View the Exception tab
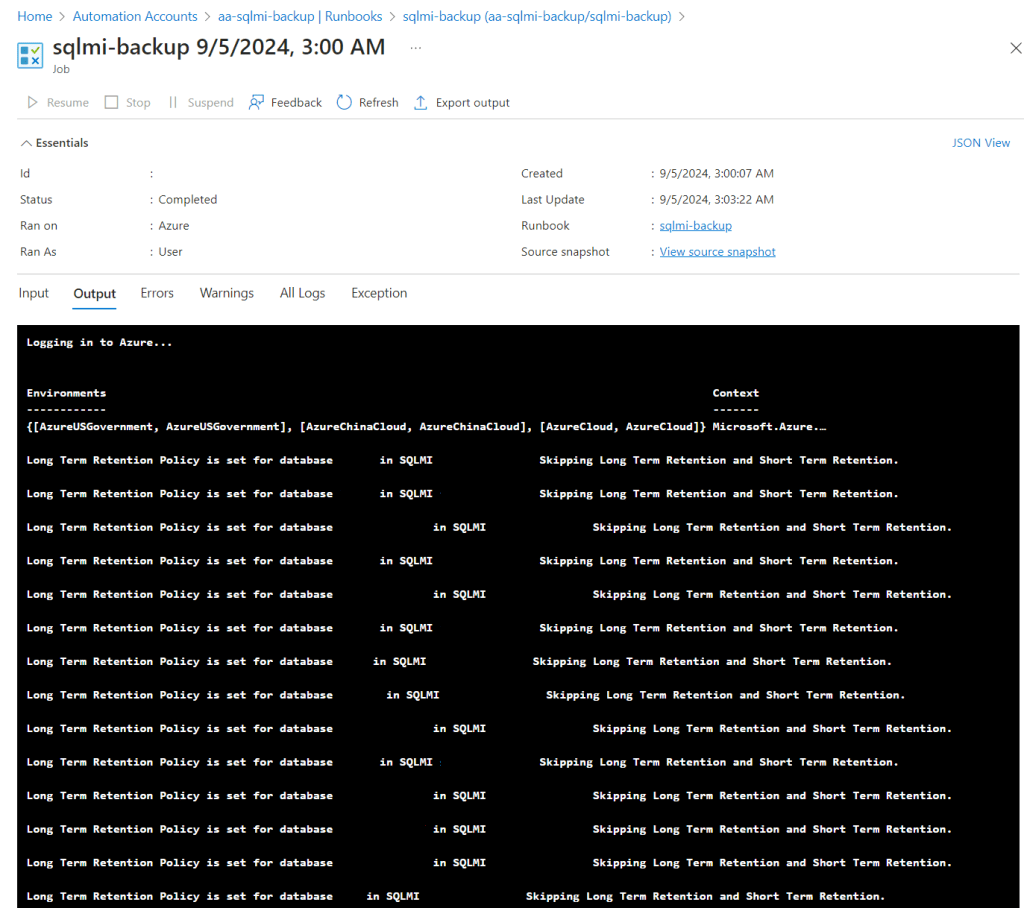The height and width of the screenshot is (908, 1024). tap(379, 293)
